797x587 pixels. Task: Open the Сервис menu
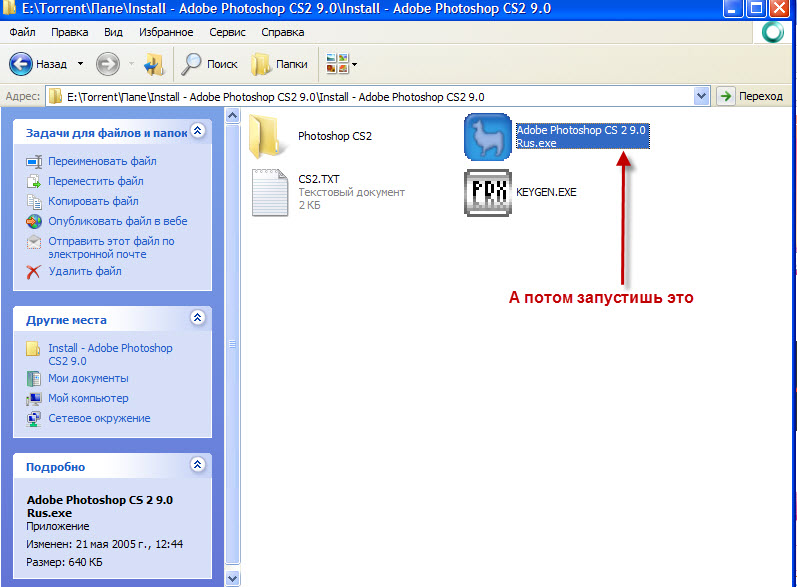coord(227,32)
